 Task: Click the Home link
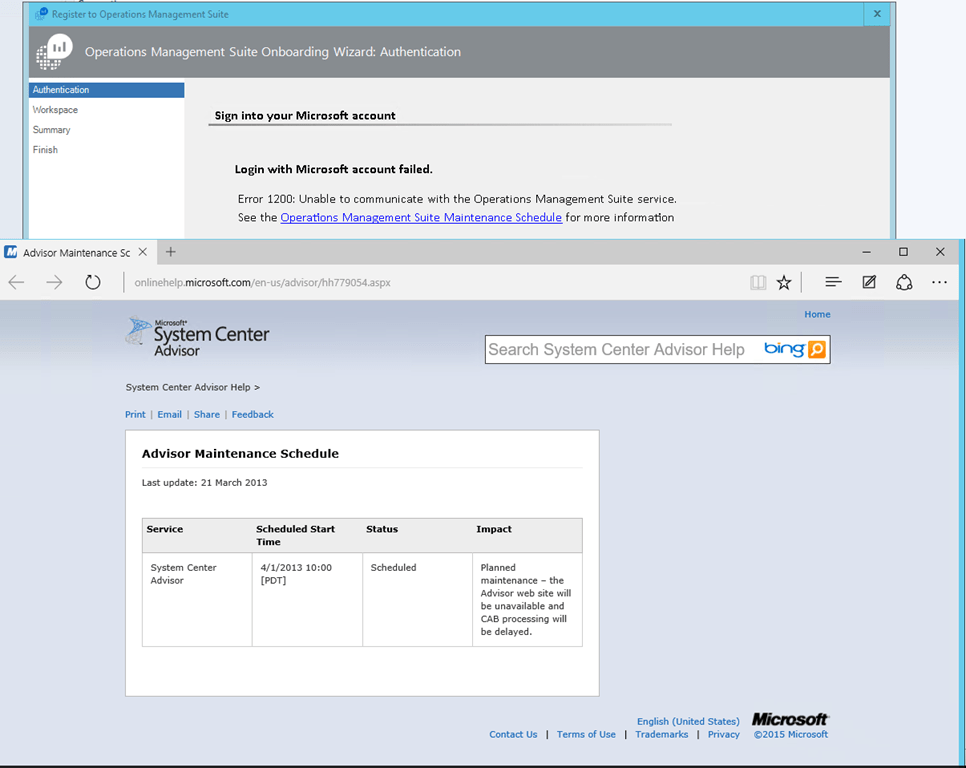click(x=817, y=314)
